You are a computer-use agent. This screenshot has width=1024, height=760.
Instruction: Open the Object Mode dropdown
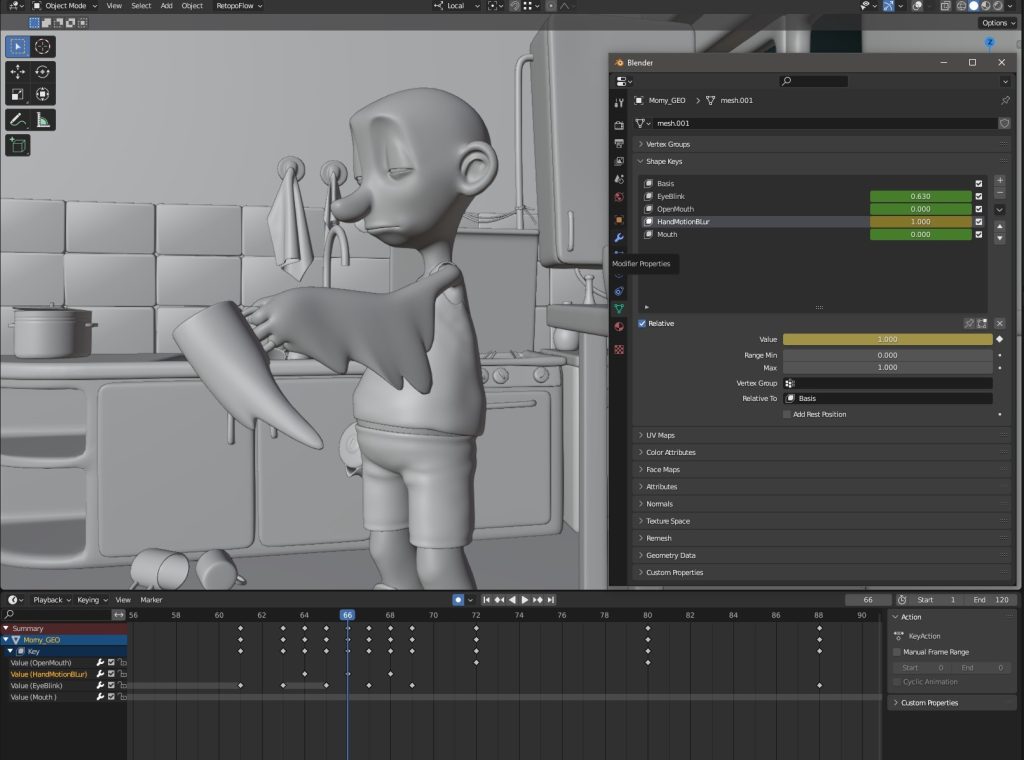[x=65, y=6]
